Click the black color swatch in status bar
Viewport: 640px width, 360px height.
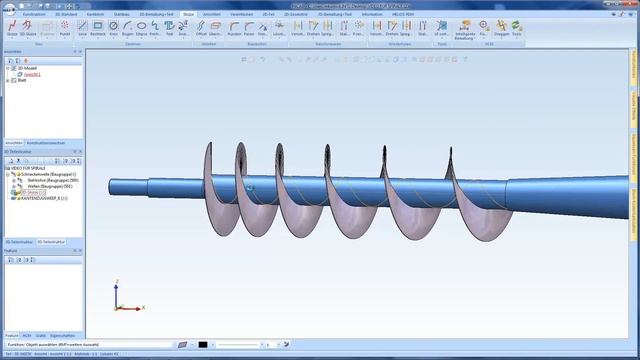(x=203, y=345)
